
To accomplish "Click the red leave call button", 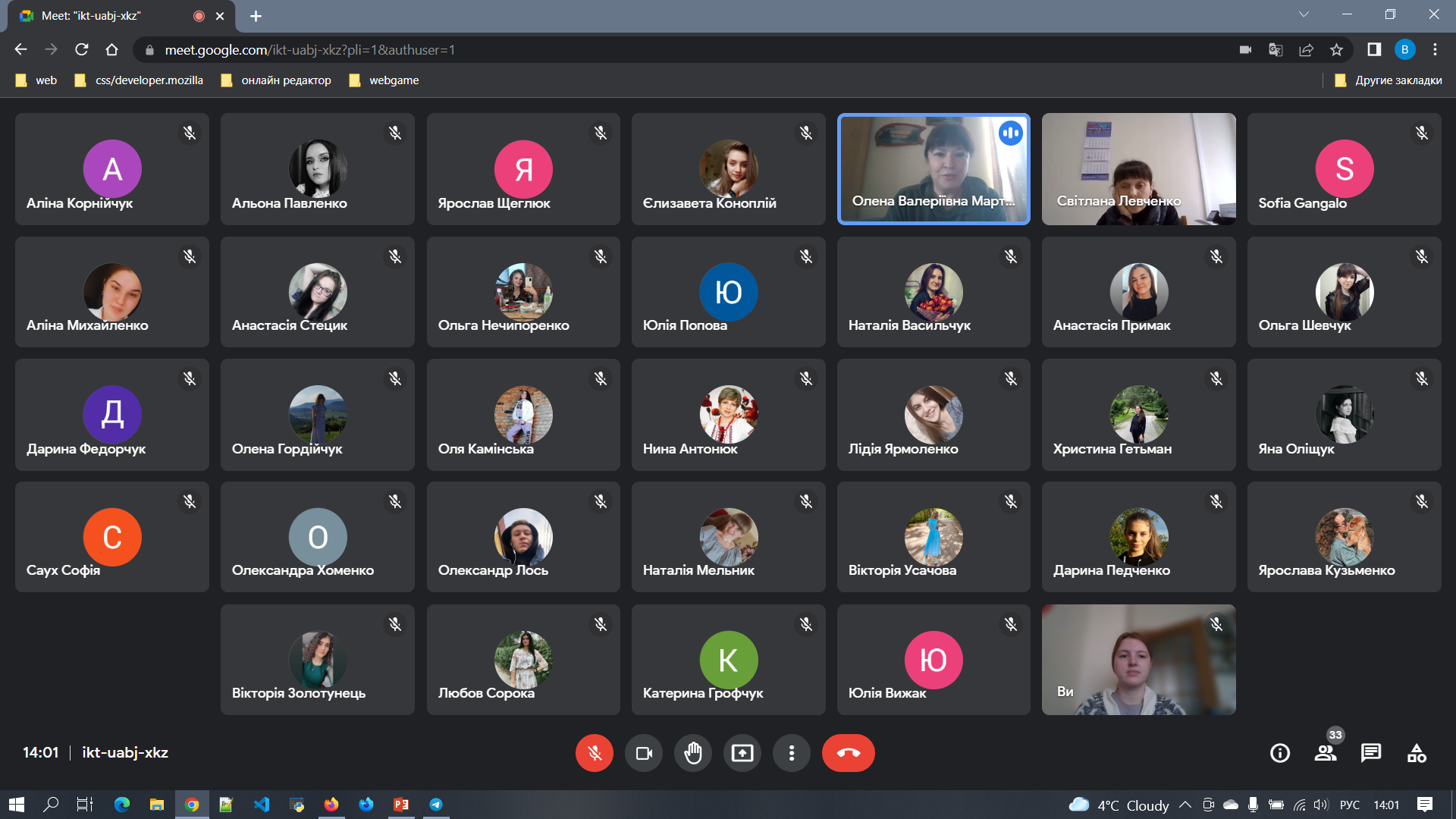I will coord(848,753).
